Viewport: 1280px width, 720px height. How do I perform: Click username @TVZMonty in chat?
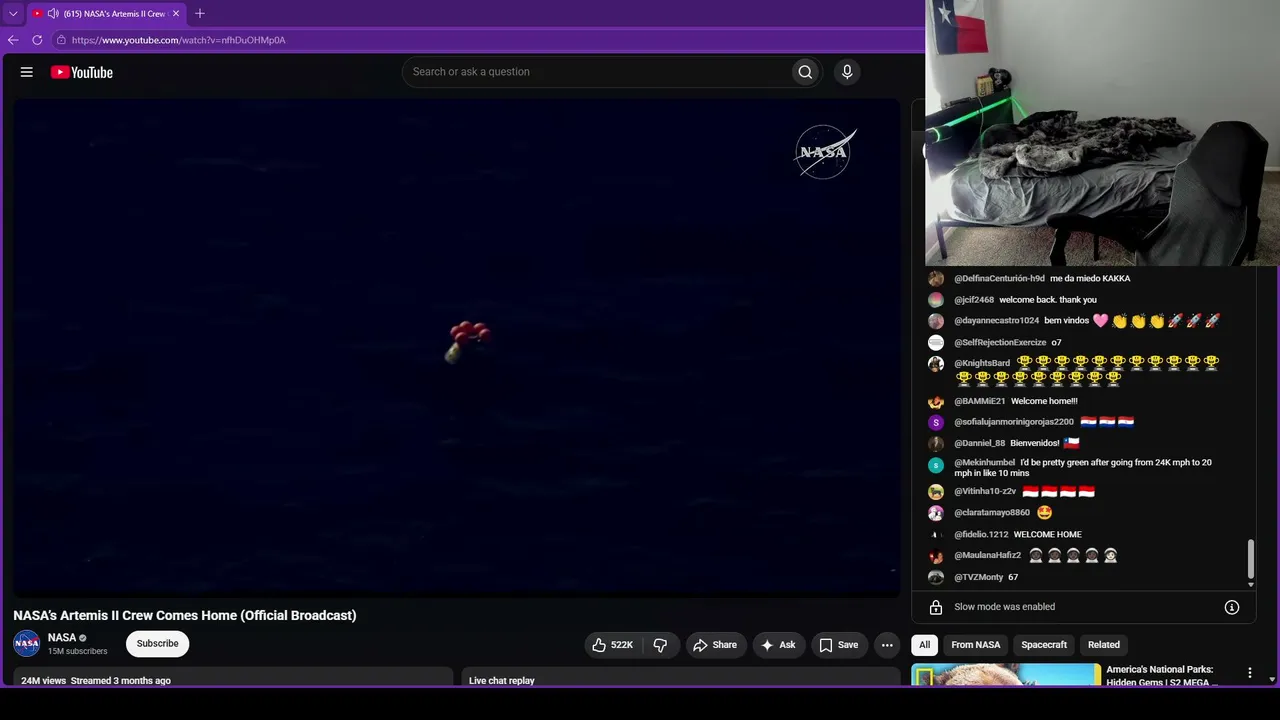tap(979, 577)
